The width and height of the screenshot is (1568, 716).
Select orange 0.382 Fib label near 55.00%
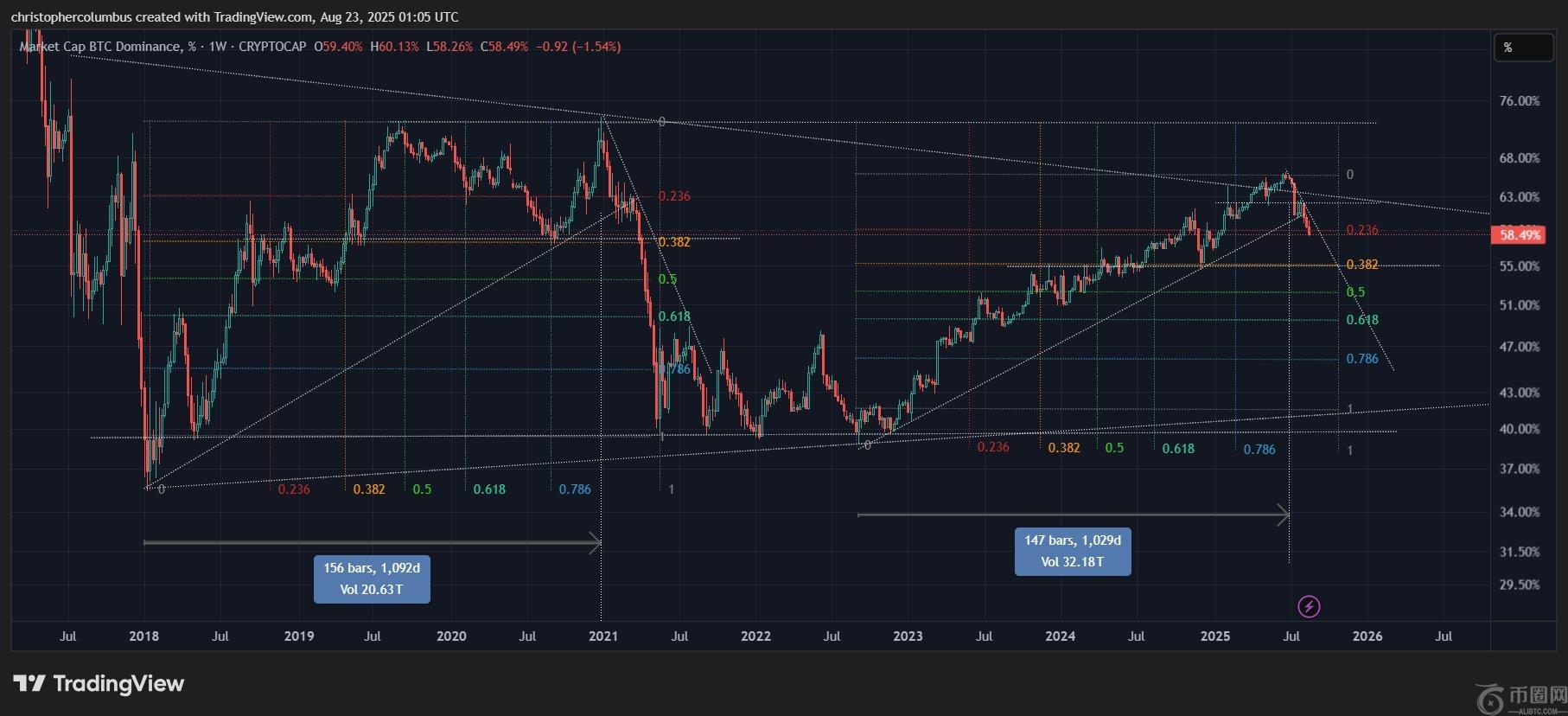tap(1362, 265)
